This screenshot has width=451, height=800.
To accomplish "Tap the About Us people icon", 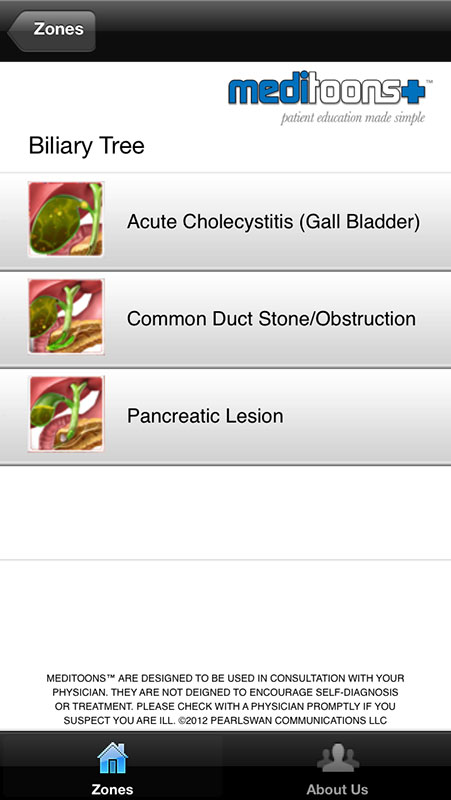I will pos(338,758).
